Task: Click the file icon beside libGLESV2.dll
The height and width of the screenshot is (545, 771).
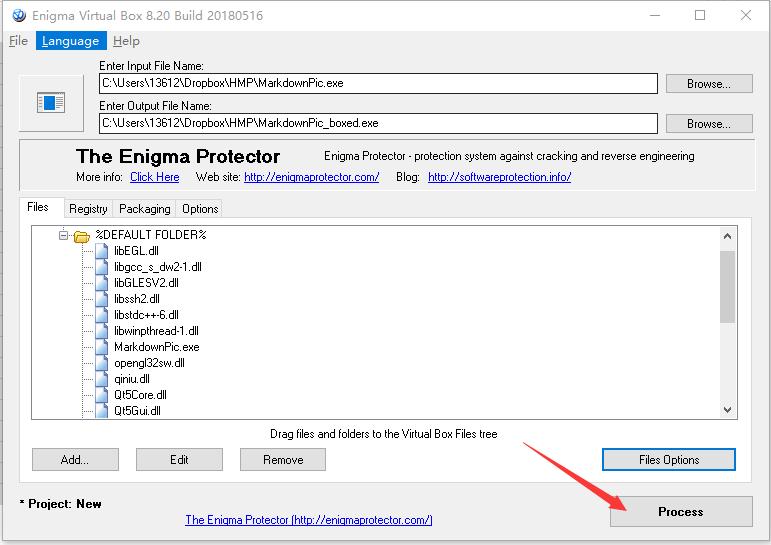Action: pyautogui.click(x=102, y=283)
